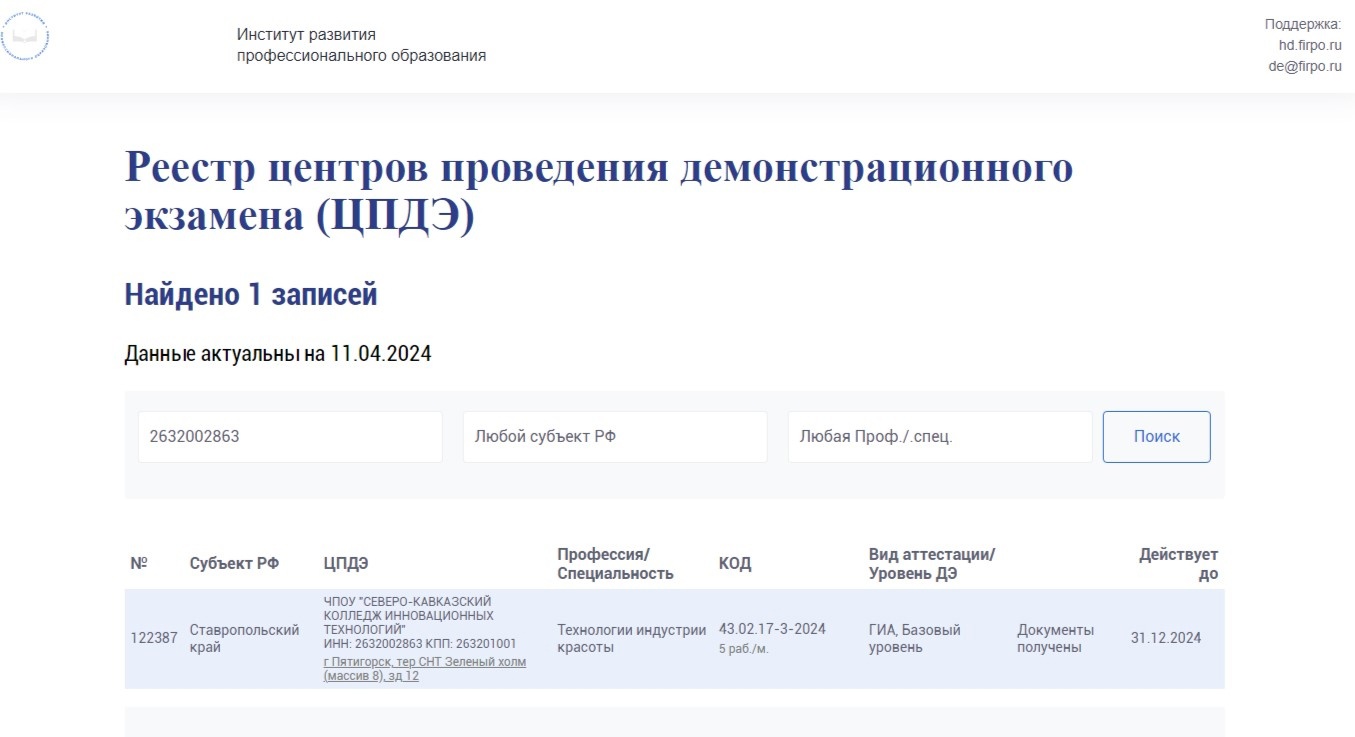Expand the "Любая Проф./.спец." selector
This screenshot has height=737, width=1355.
(x=939, y=437)
